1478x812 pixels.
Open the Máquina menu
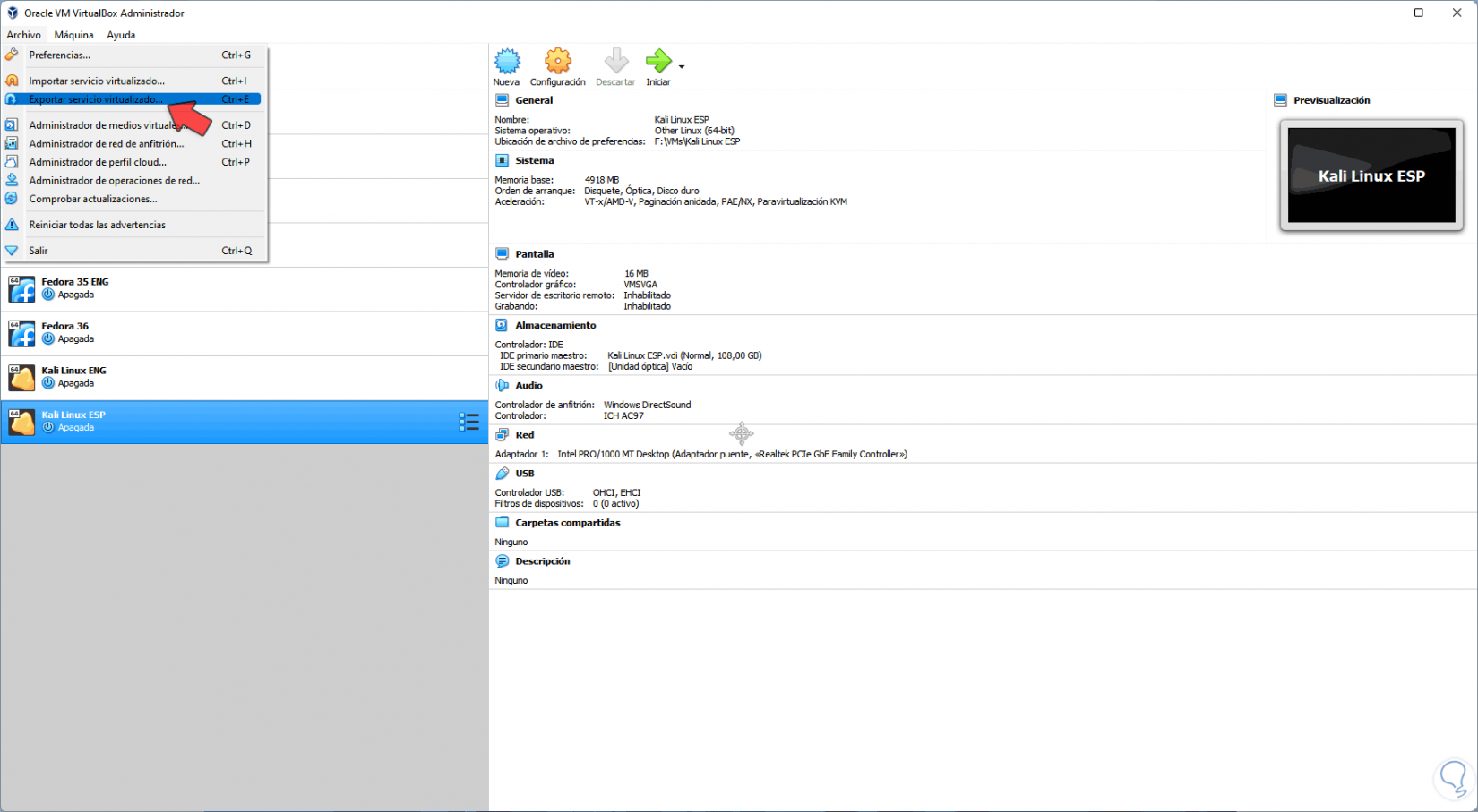coord(73,35)
